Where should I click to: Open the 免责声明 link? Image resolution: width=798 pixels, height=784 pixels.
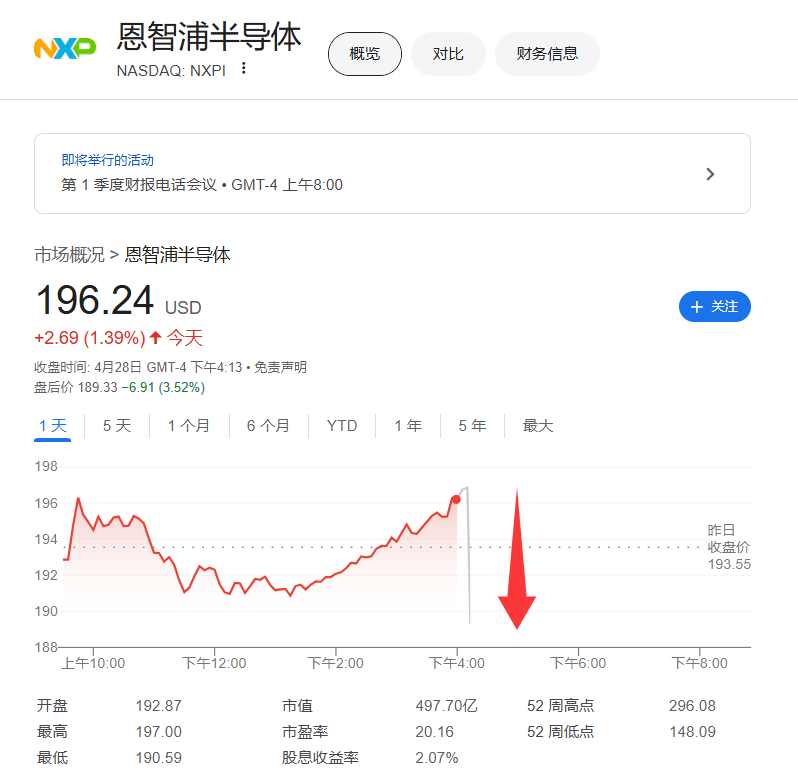pyautogui.click(x=280, y=367)
